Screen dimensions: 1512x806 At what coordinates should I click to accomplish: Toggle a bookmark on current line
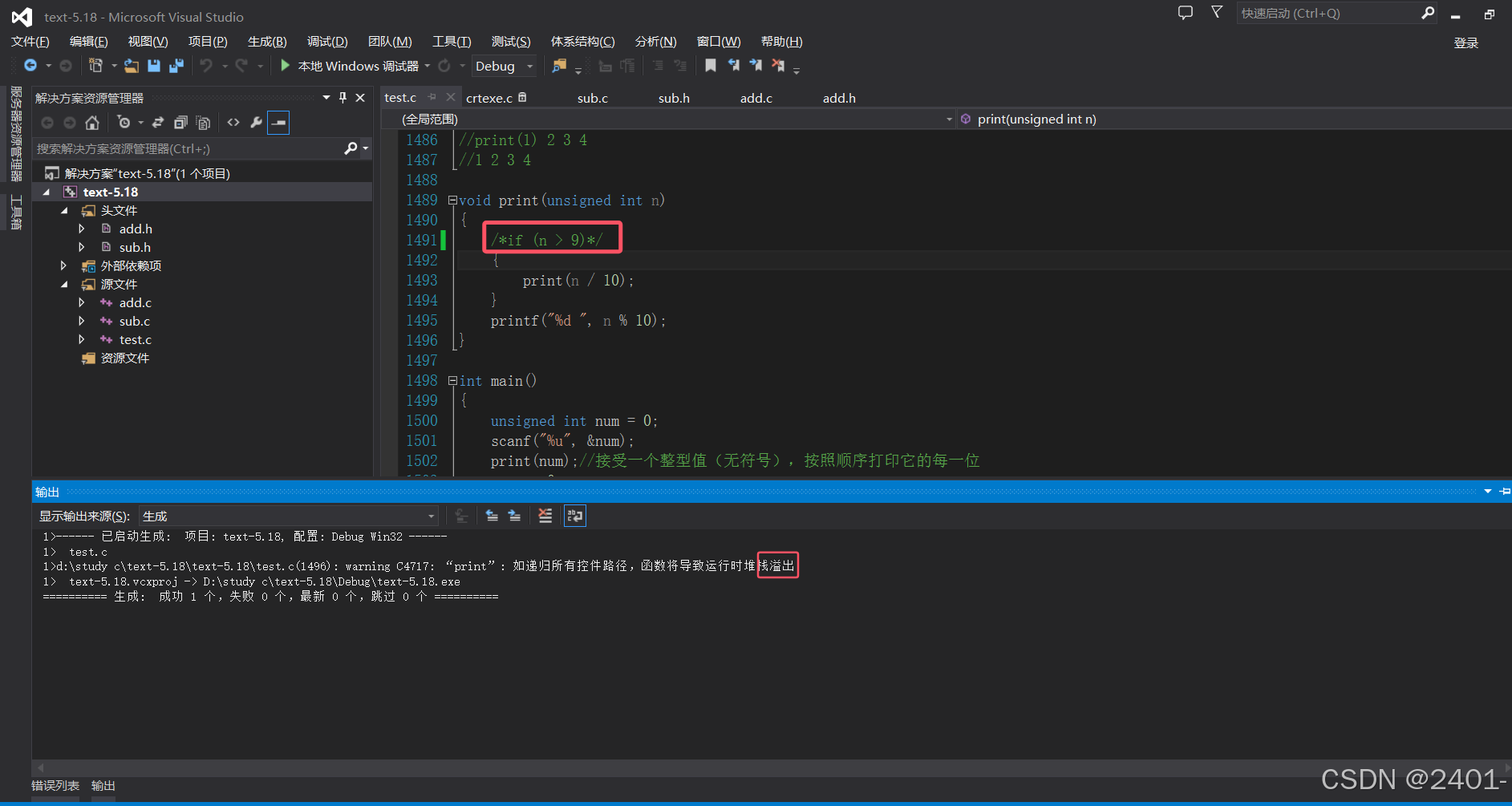[x=711, y=66]
